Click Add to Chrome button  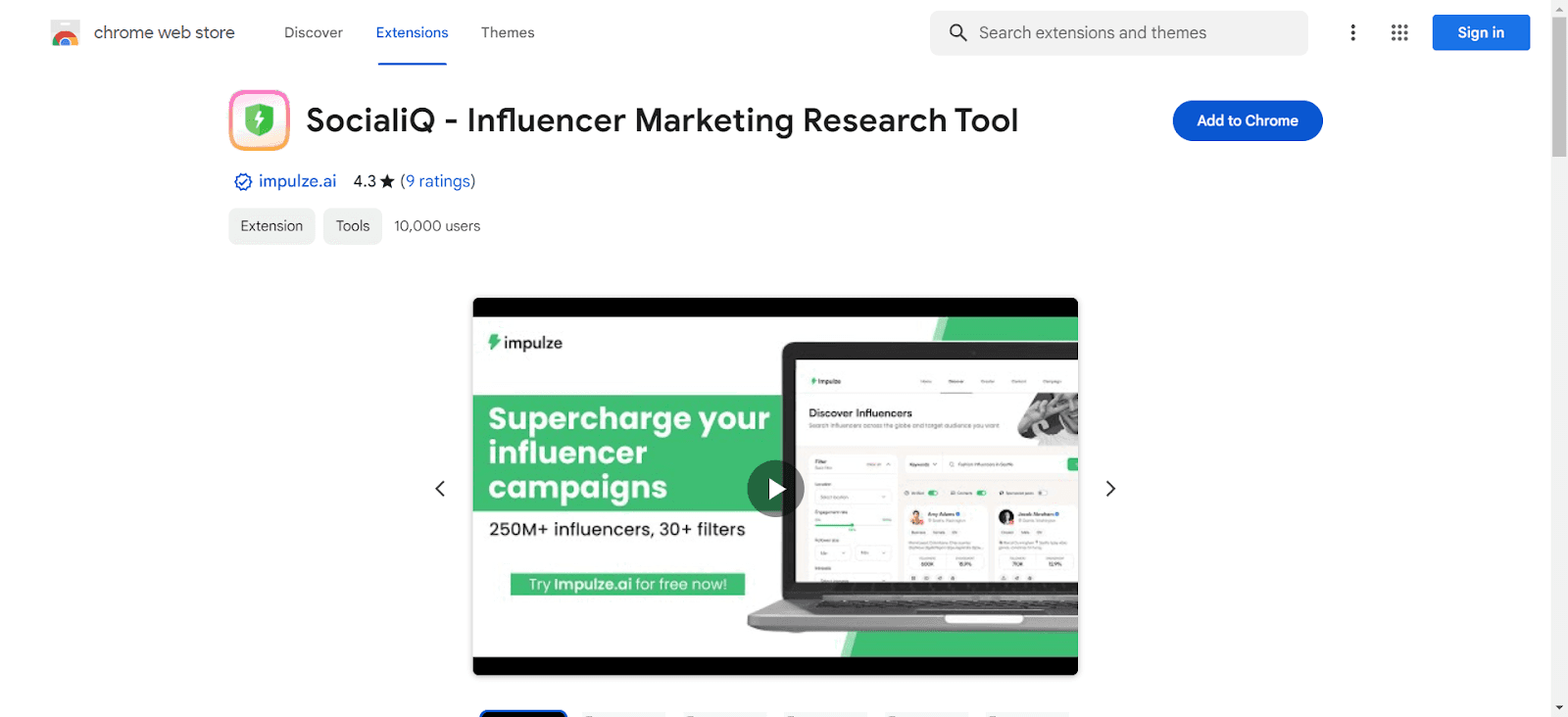(x=1248, y=120)
